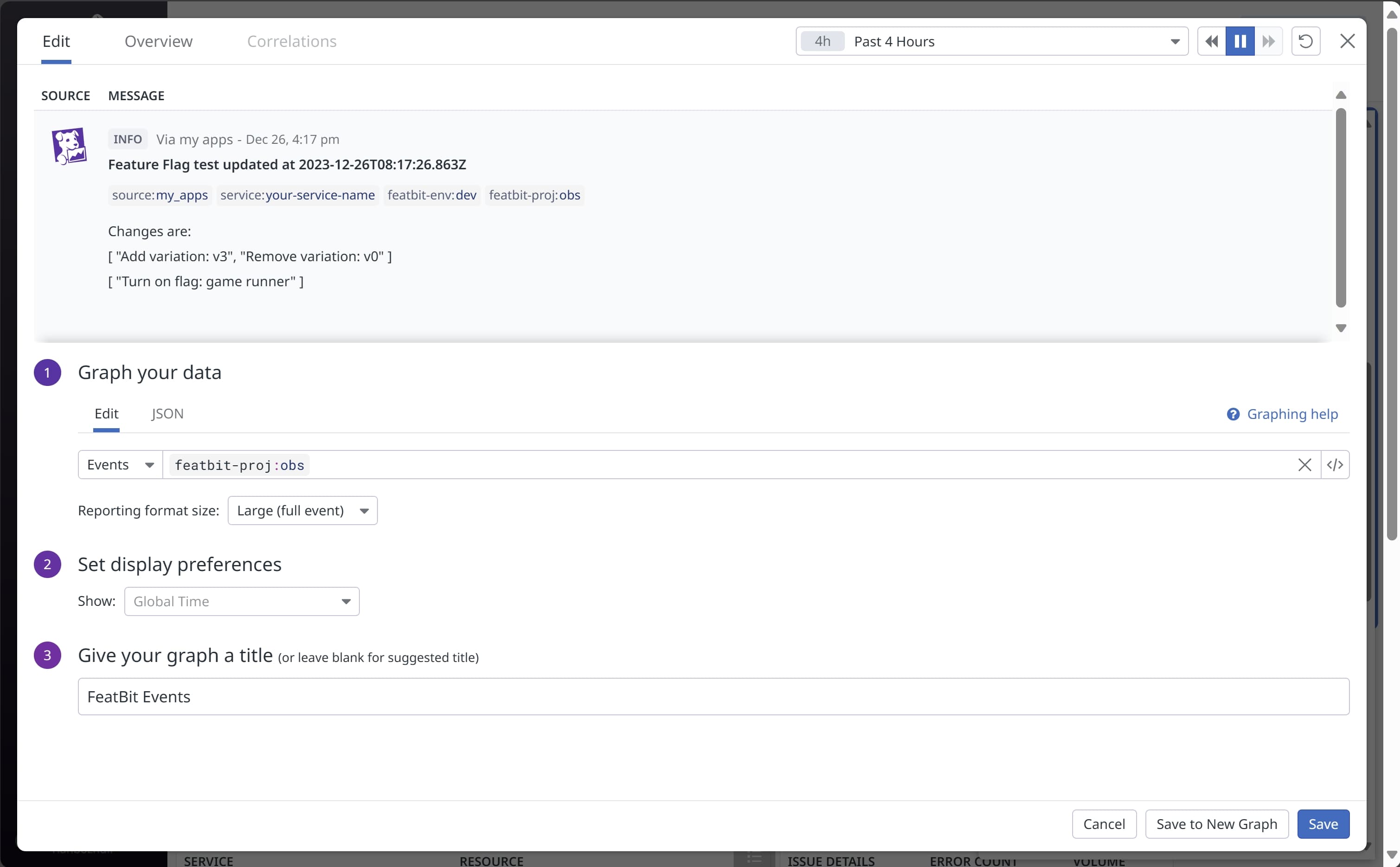
Task: Click the Save button
Action: point(1323,824)
